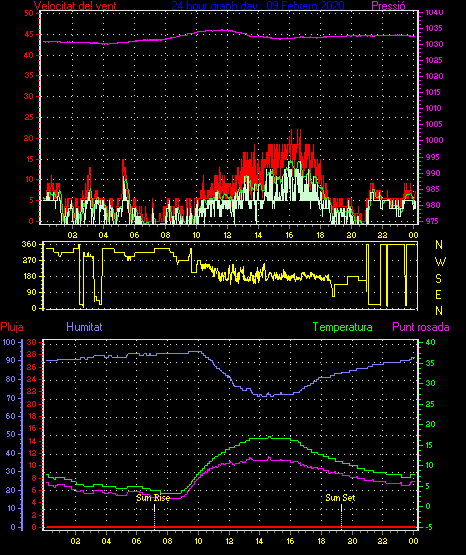Click the 30 rain axis value
Image resolution: width=466 pixels, height=555 pixels.
(32, 342)
